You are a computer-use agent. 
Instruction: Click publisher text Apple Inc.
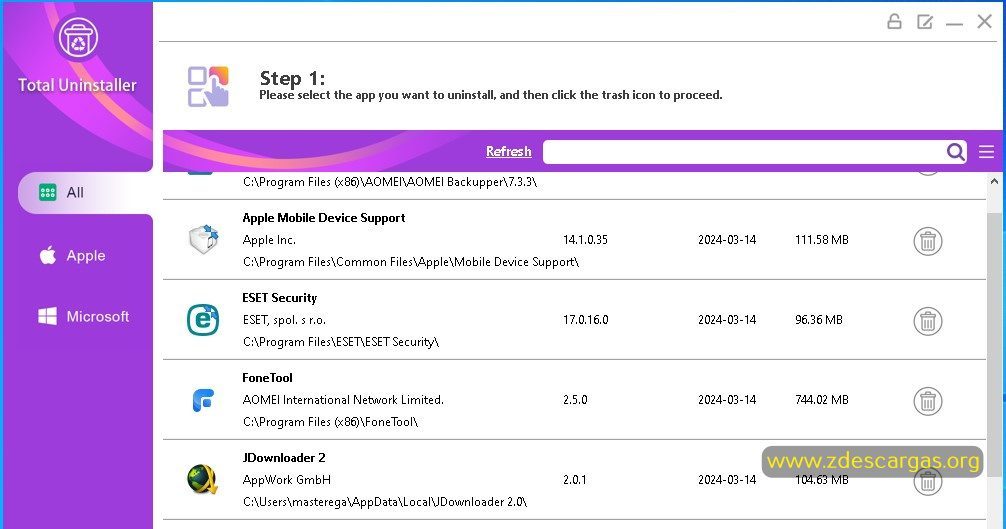pos(269,240)
